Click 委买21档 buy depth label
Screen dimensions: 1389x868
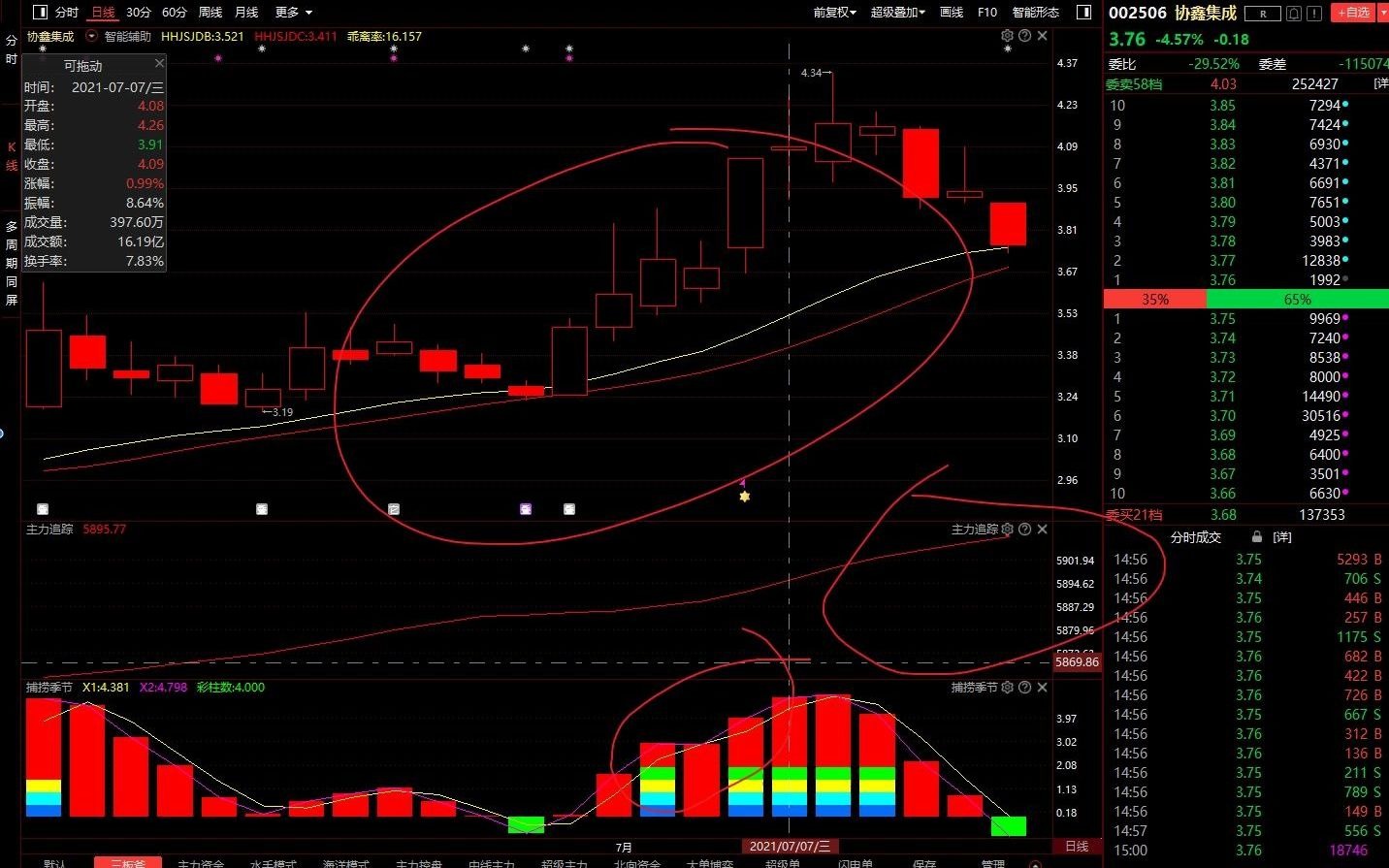(1134, 515)
